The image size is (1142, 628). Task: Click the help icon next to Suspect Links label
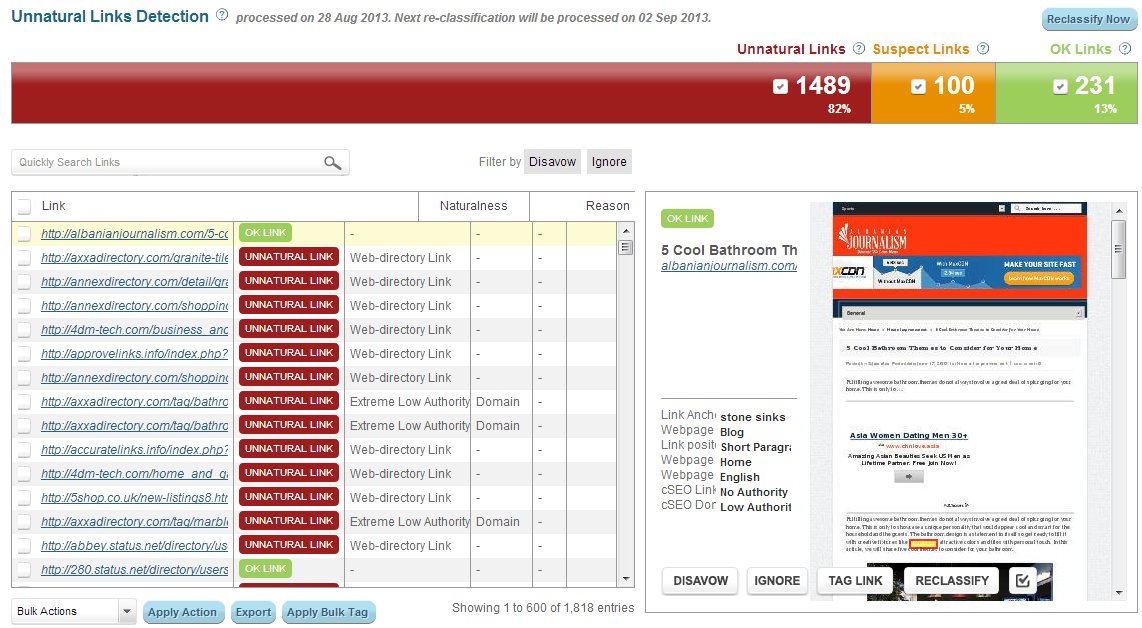[983, 49]
